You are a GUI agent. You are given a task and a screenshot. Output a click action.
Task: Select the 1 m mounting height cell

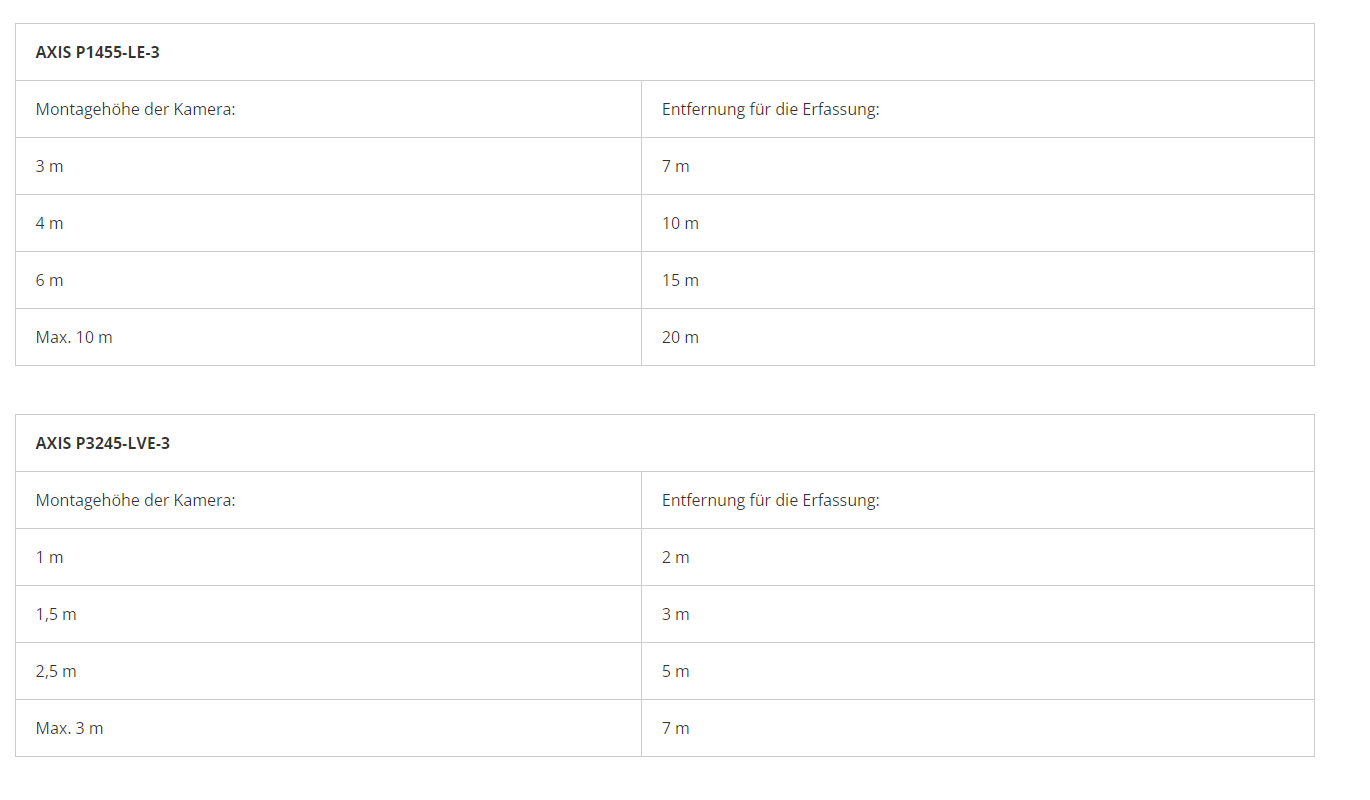(50, 557)
